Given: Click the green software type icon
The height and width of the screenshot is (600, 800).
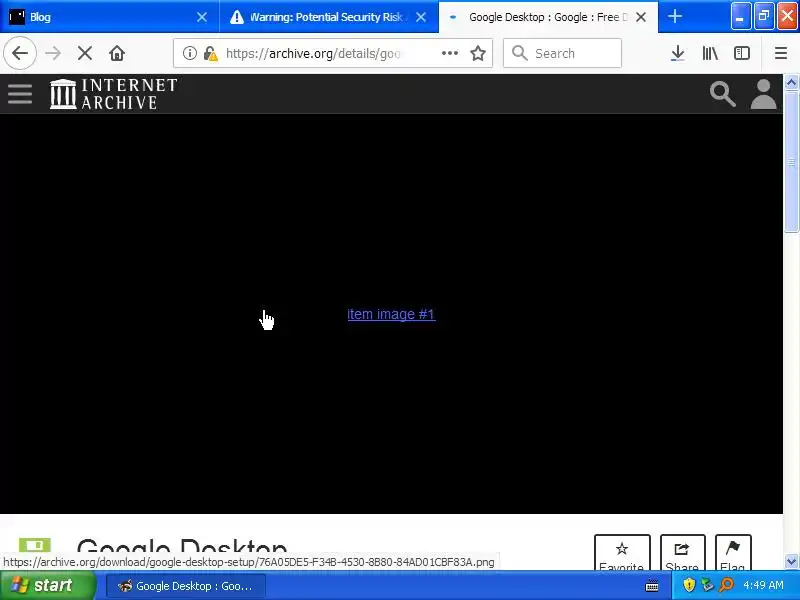Looking at the screenshot, I should 35,545.
